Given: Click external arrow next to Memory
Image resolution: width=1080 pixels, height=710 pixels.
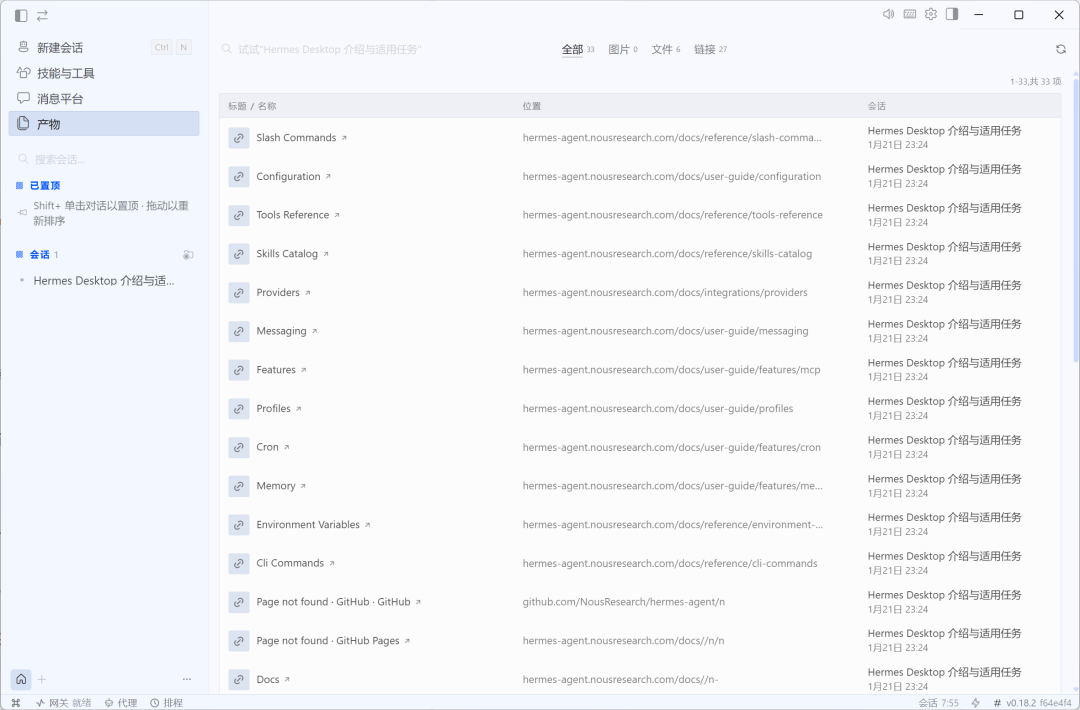Looking at the screenshot, I should (302, 486).
